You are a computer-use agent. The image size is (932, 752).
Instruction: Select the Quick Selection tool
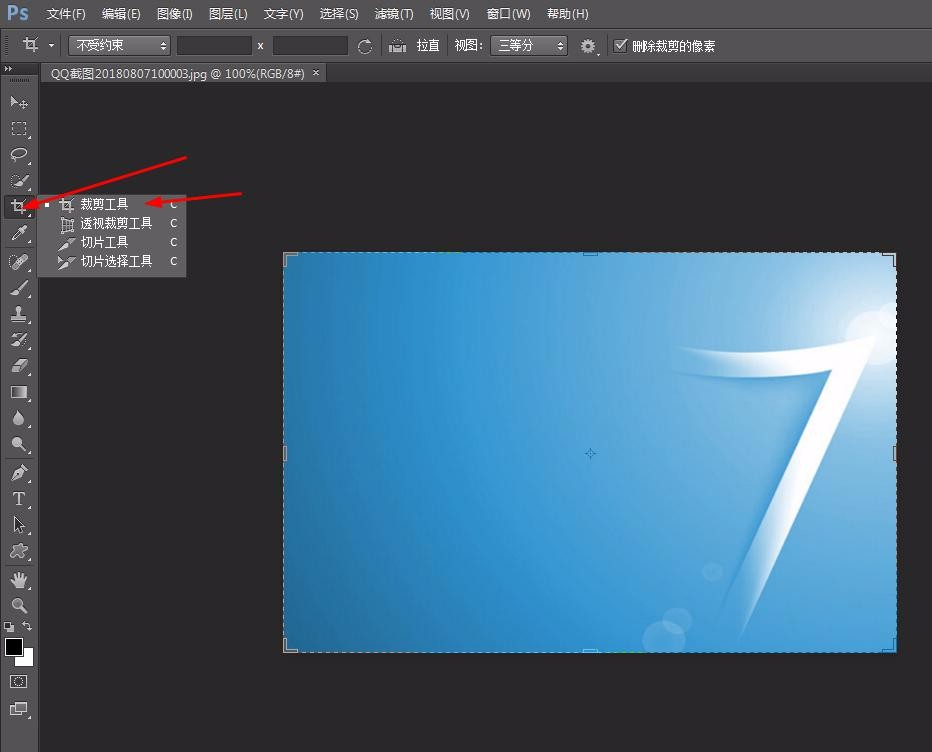18,181
